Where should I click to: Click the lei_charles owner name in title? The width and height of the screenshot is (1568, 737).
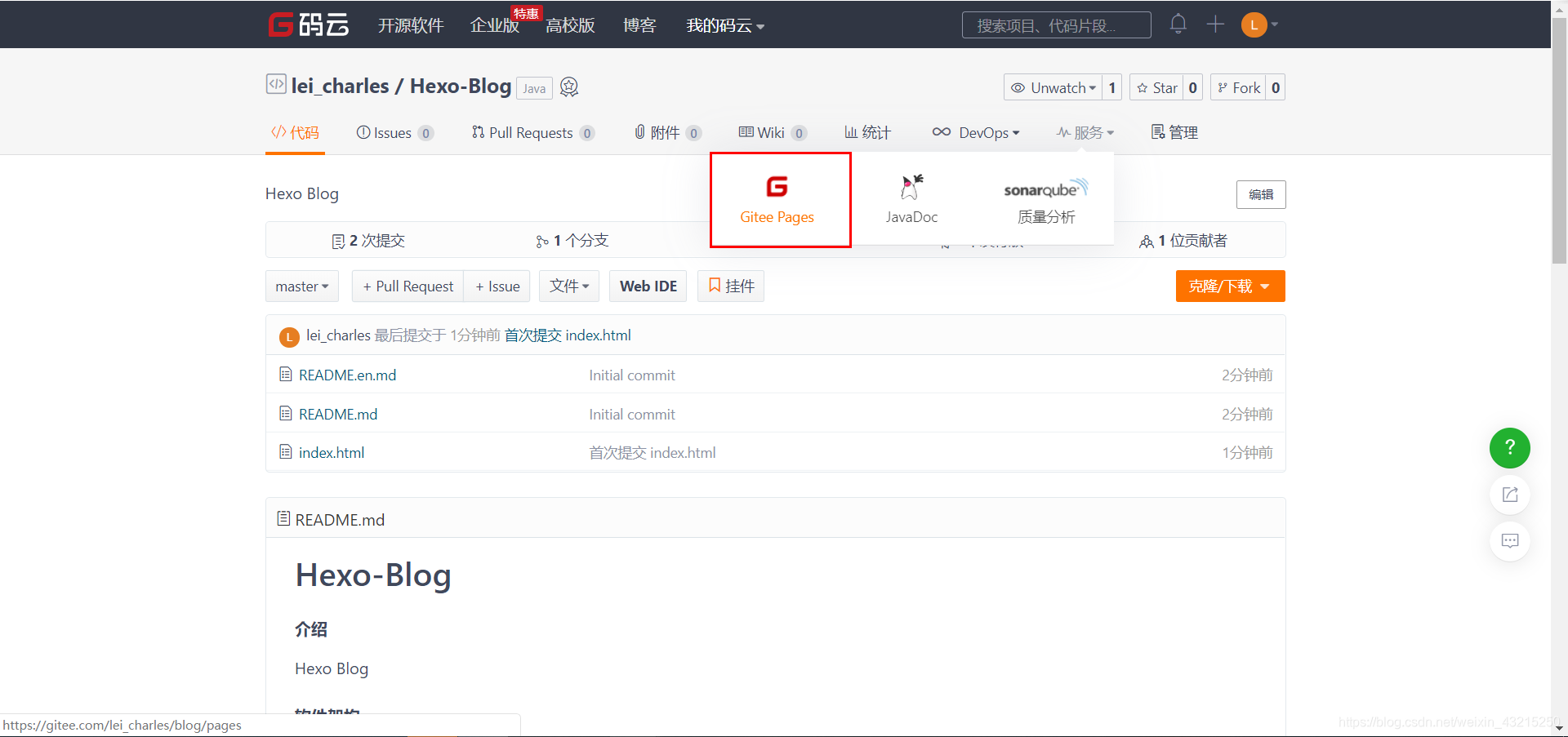pyautogui.click(x=340, y=86)
